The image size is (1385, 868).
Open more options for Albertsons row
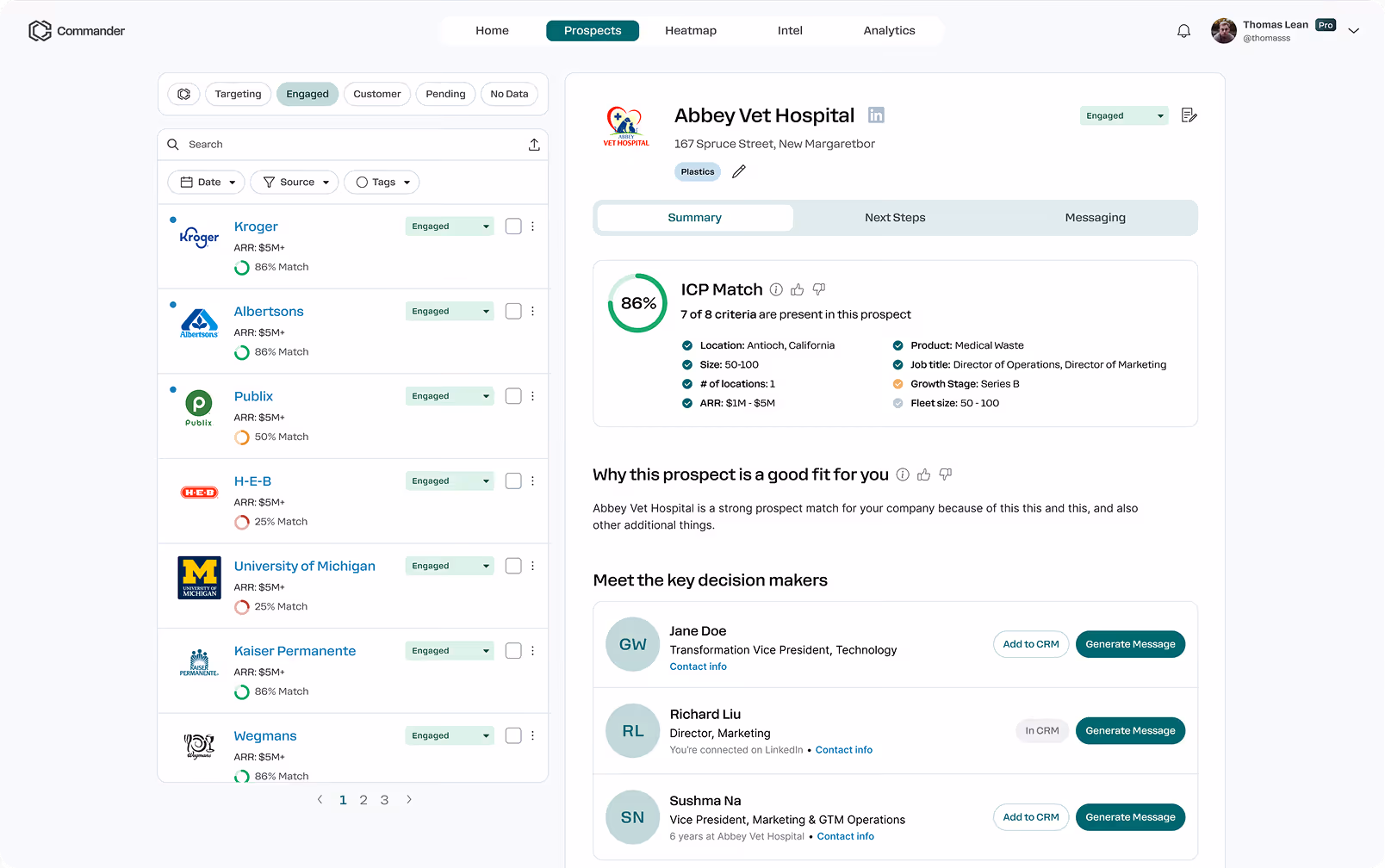click(532, 311)
